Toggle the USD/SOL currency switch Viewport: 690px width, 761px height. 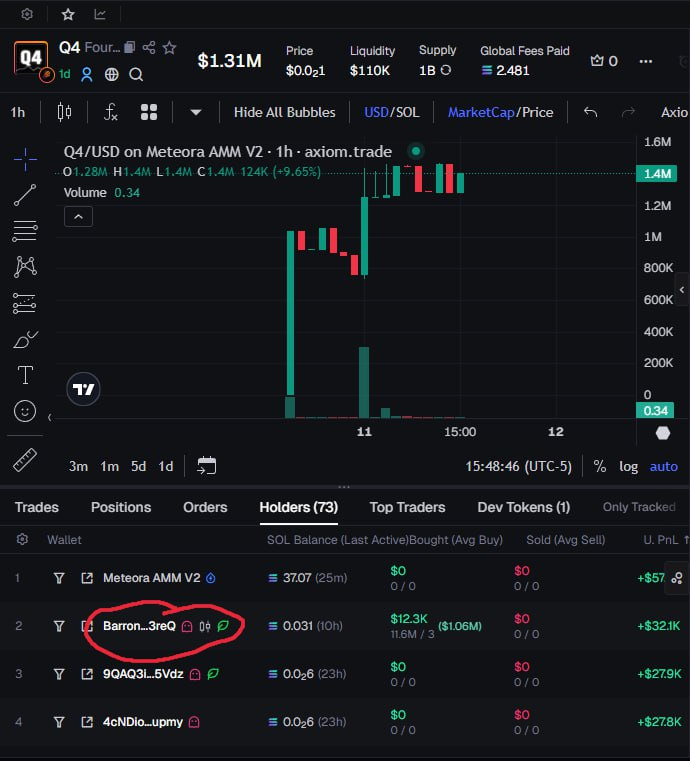tap(392, 113)
